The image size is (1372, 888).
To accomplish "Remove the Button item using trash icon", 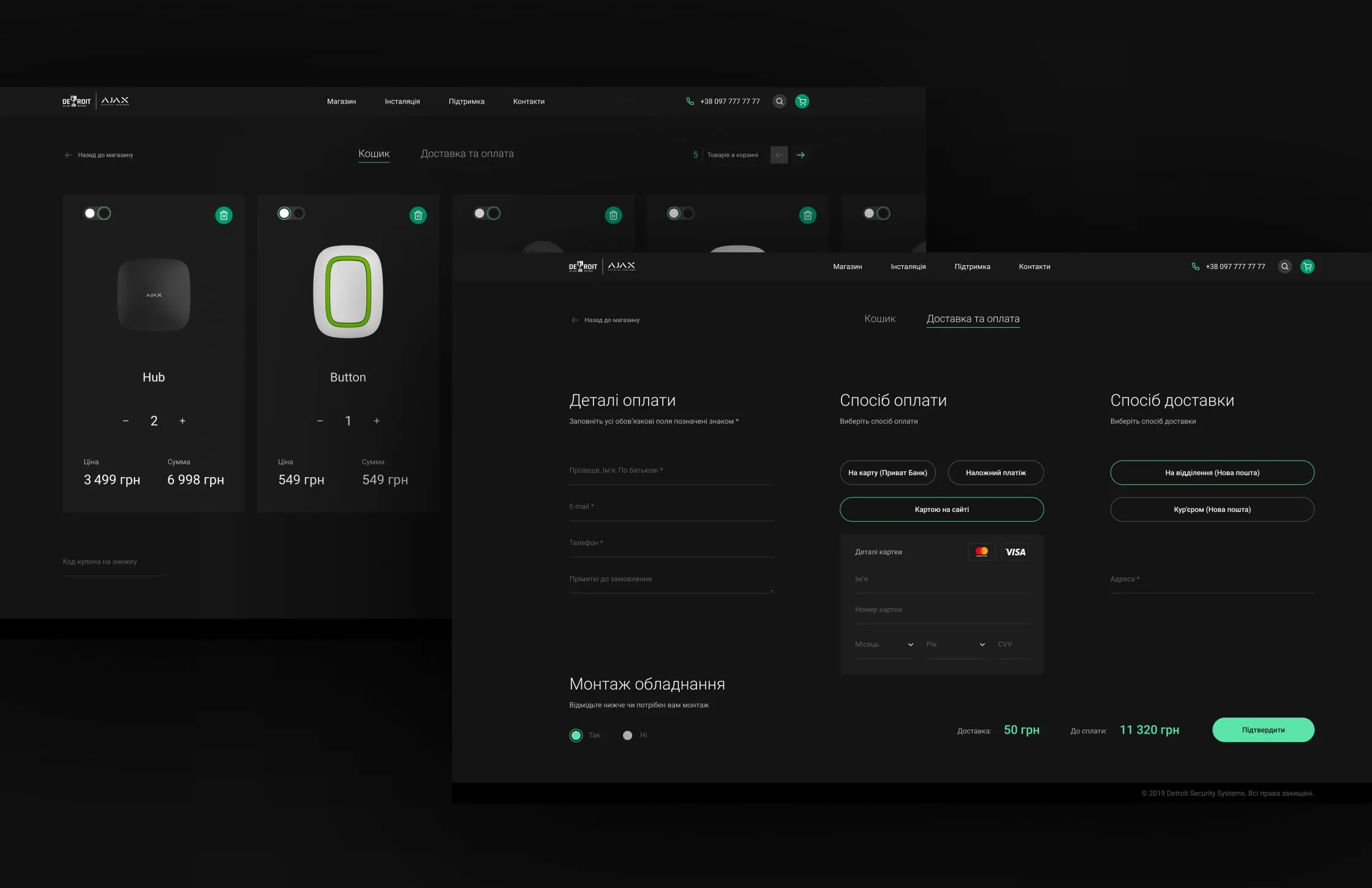I will click(418, 215).
